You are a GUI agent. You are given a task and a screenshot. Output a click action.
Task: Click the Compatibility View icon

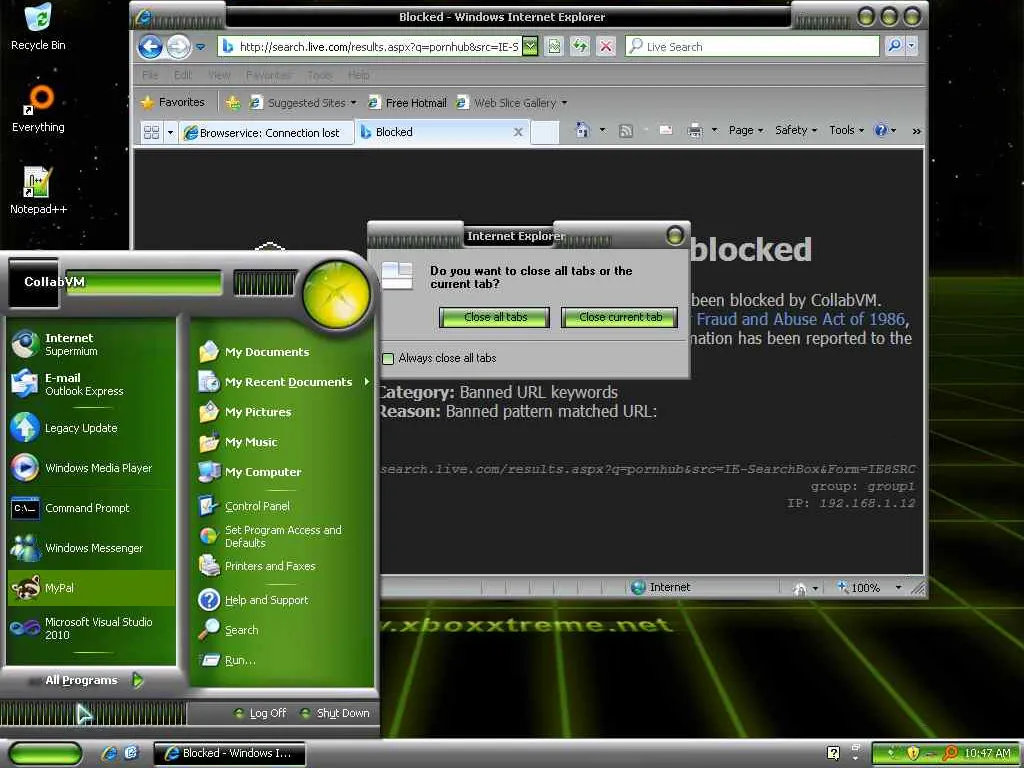pos(554,46)
